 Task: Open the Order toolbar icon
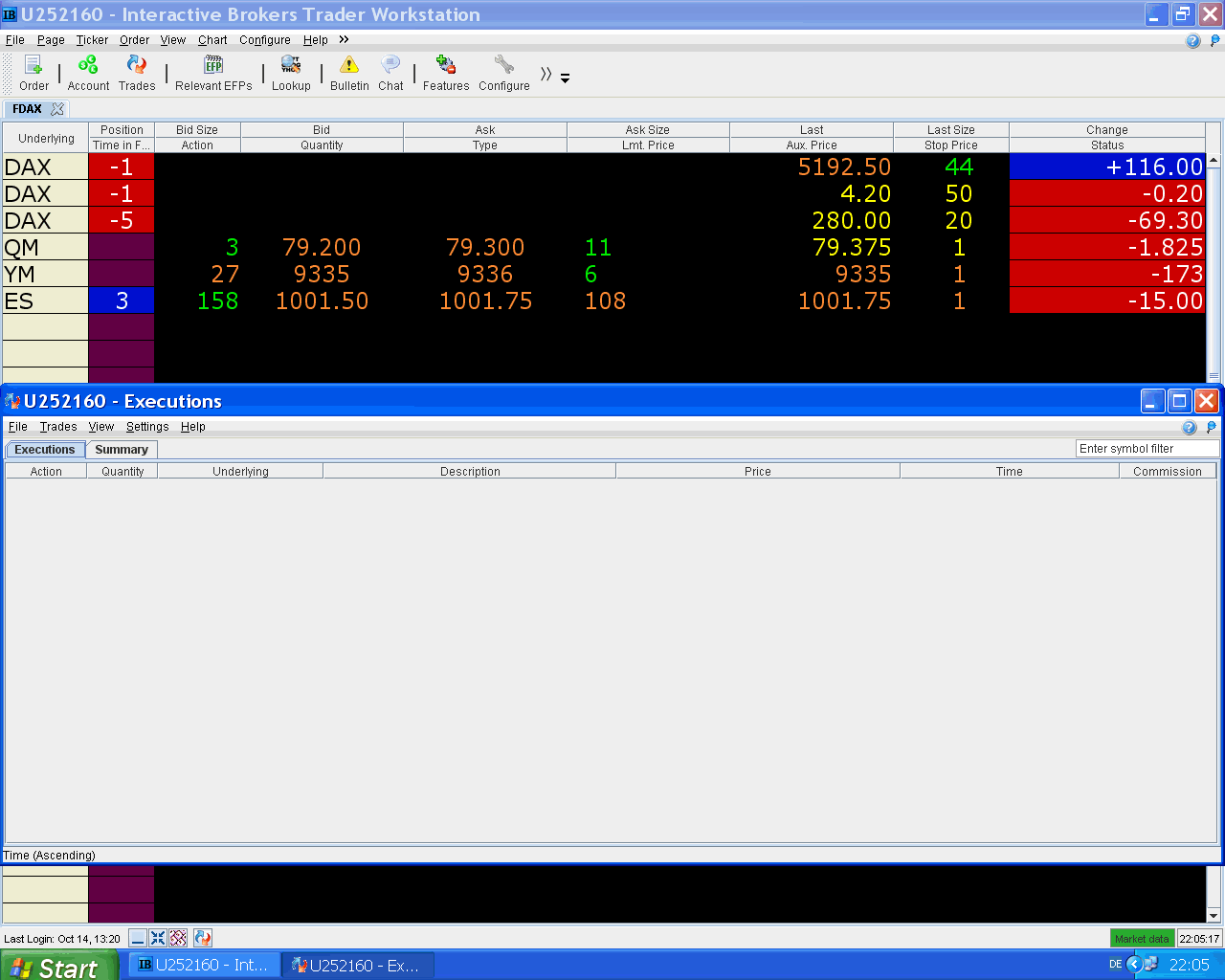coord(33,73)
